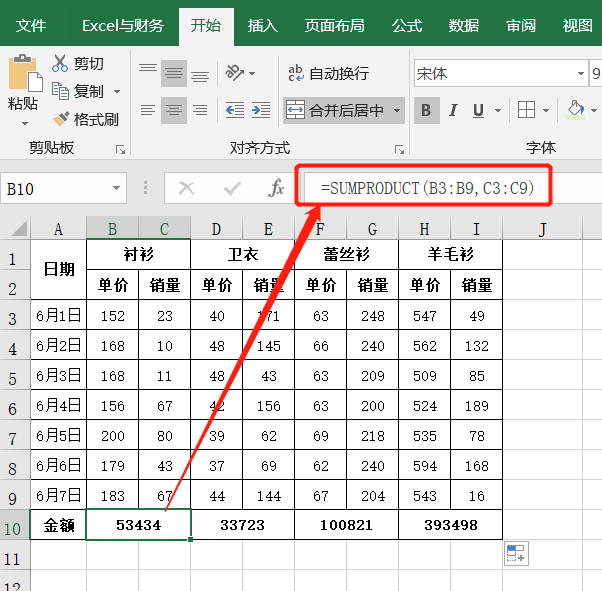Open text orientation options
Screen dimensions: 602x591
click(235, 72)
